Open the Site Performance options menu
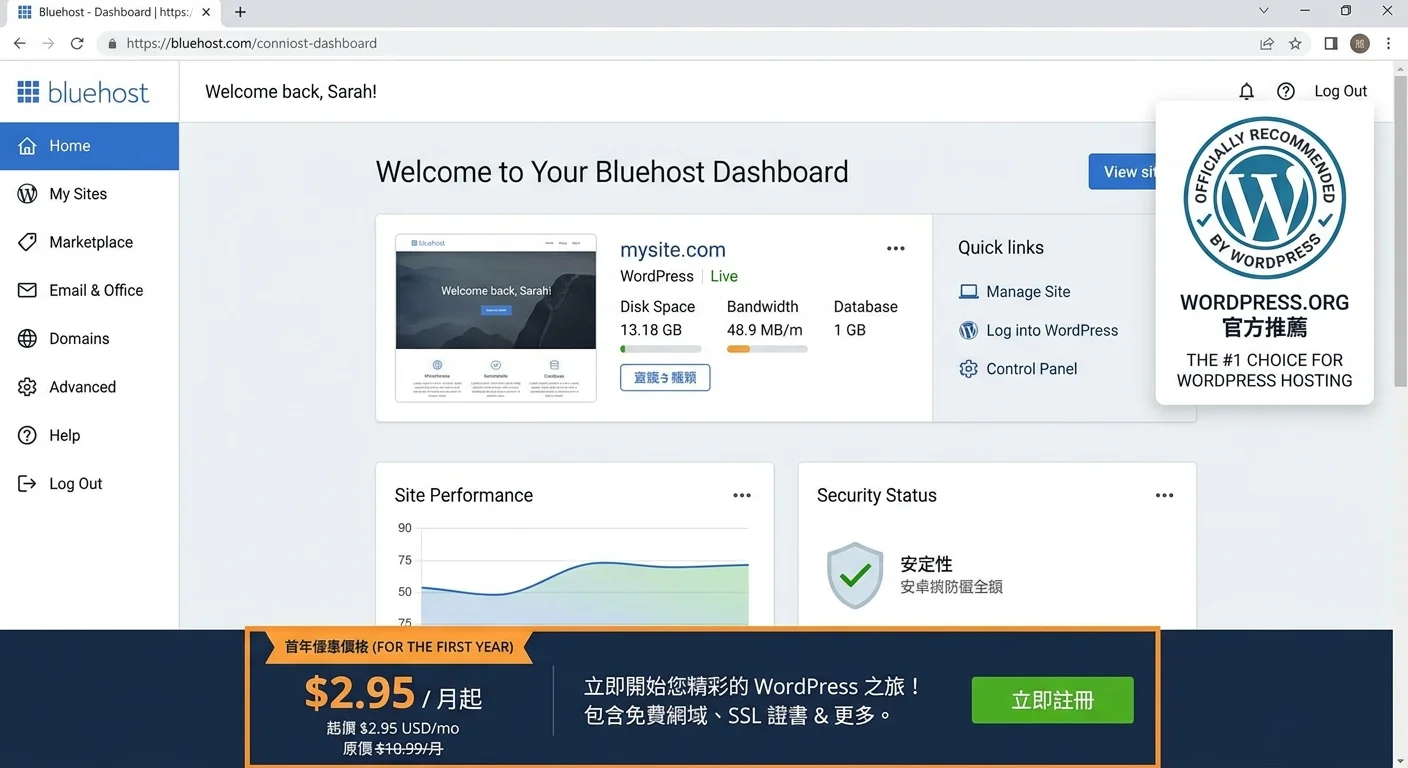 (742, 494)
